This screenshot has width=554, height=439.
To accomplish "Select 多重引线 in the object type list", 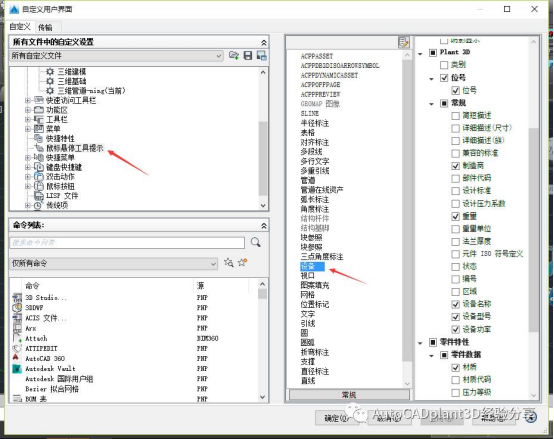I will click(x=315, y=171).
